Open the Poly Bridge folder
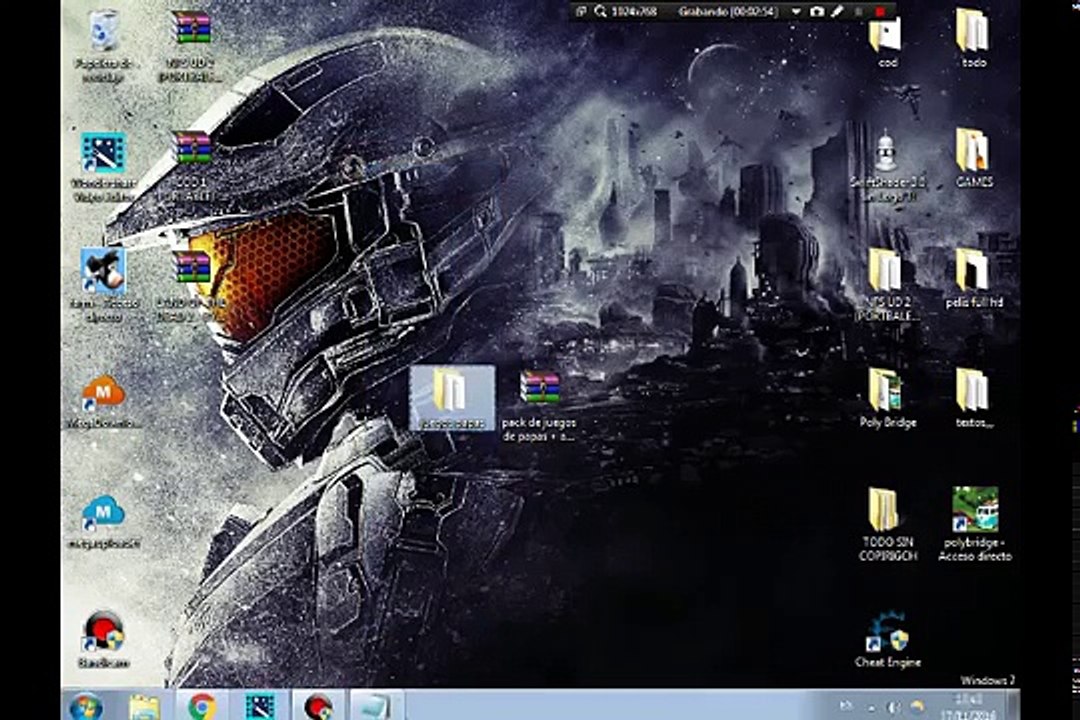Viewport: 1080px width, 720px height. point(887,398)
